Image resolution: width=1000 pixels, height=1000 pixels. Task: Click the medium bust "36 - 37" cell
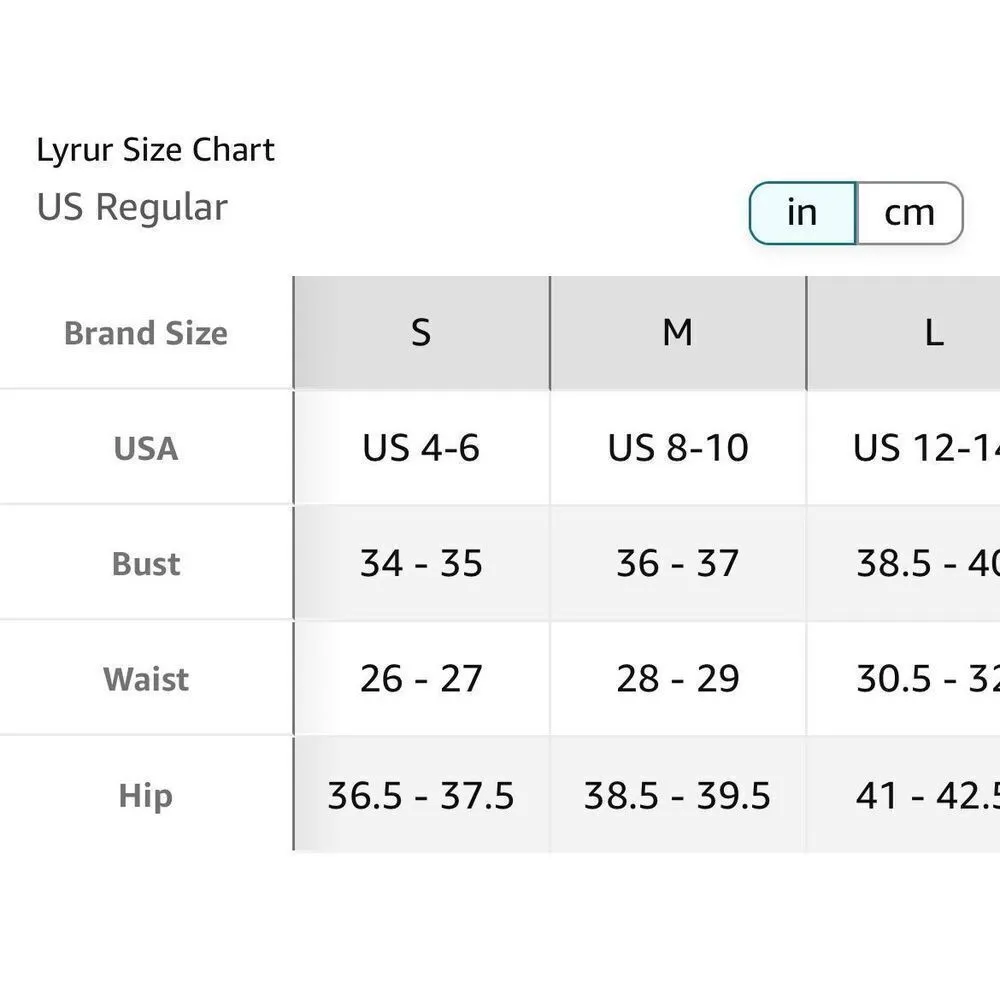click(677, 564)
